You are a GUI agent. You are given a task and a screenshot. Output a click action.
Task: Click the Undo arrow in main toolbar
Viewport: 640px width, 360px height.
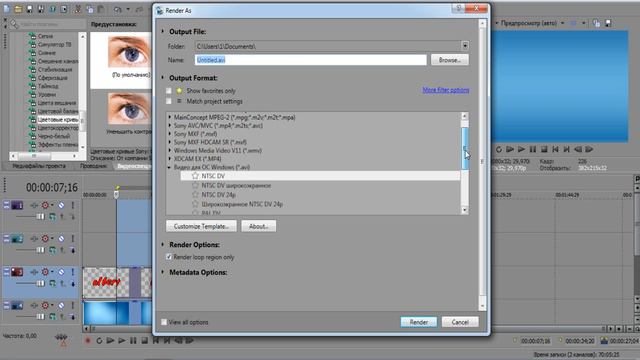[118, 9]
